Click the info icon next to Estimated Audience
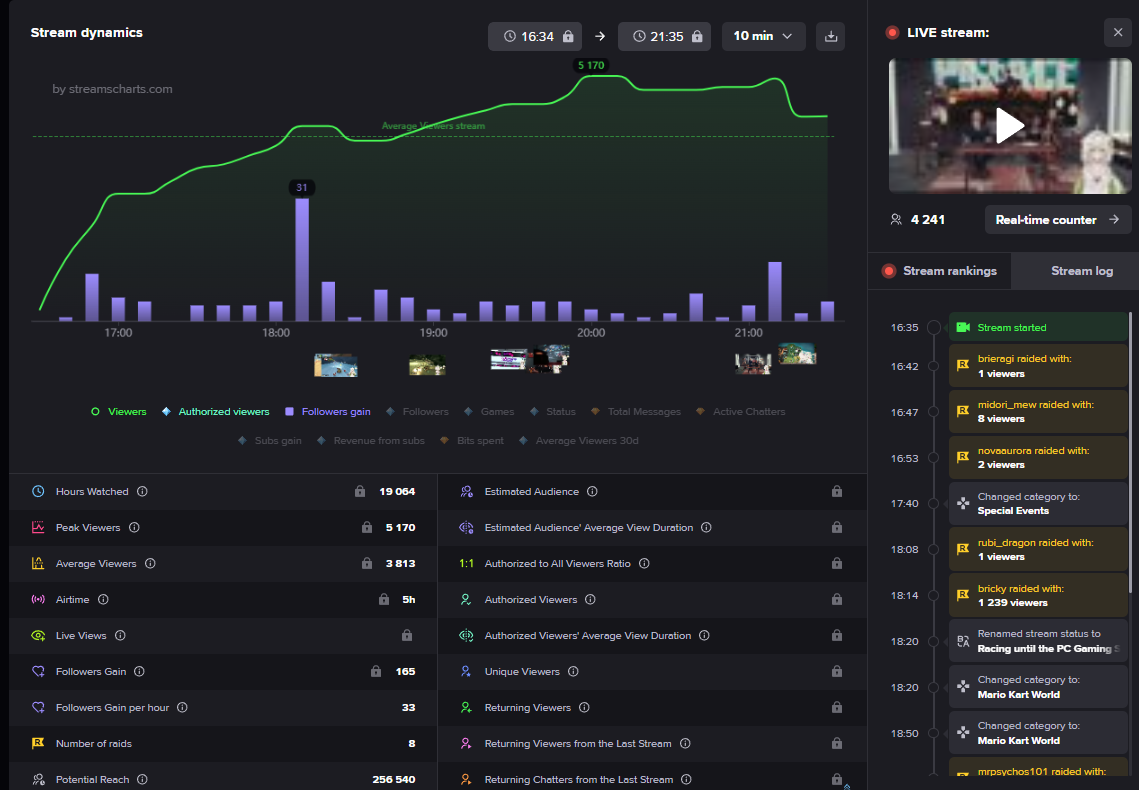Viewport: 1139px width, 790px height. (592, 492)
